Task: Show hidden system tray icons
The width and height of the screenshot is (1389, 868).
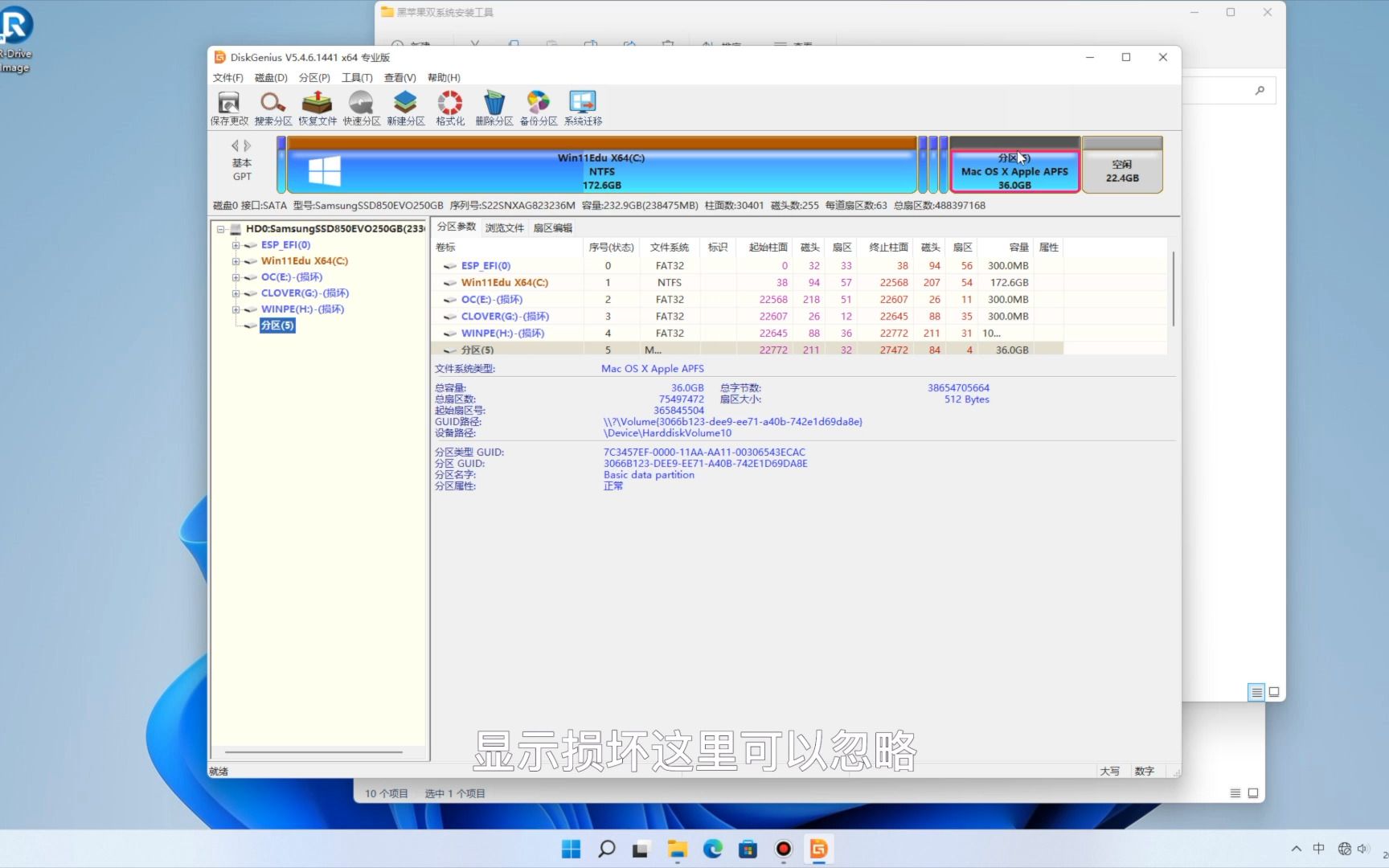Action: (1296, 849)
